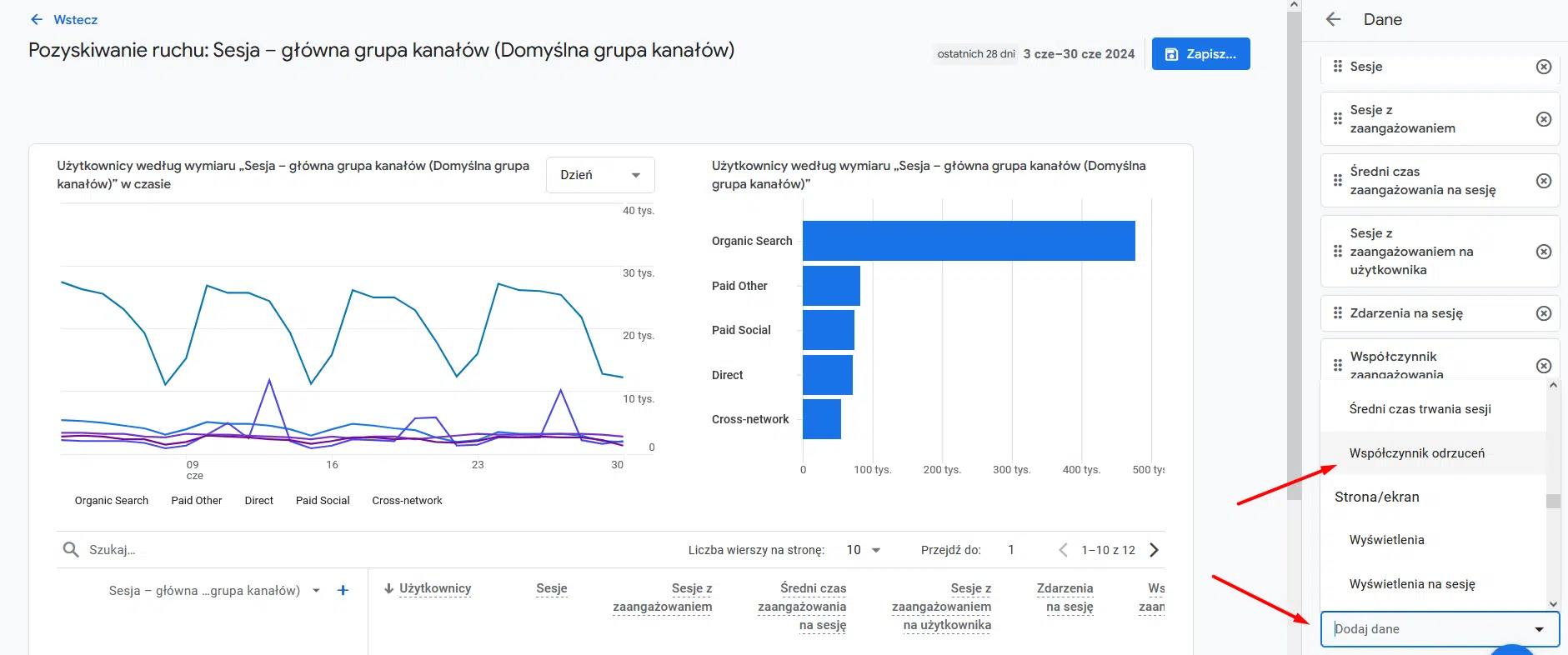Go back with the Wstecz arrow

pos(36,19)
